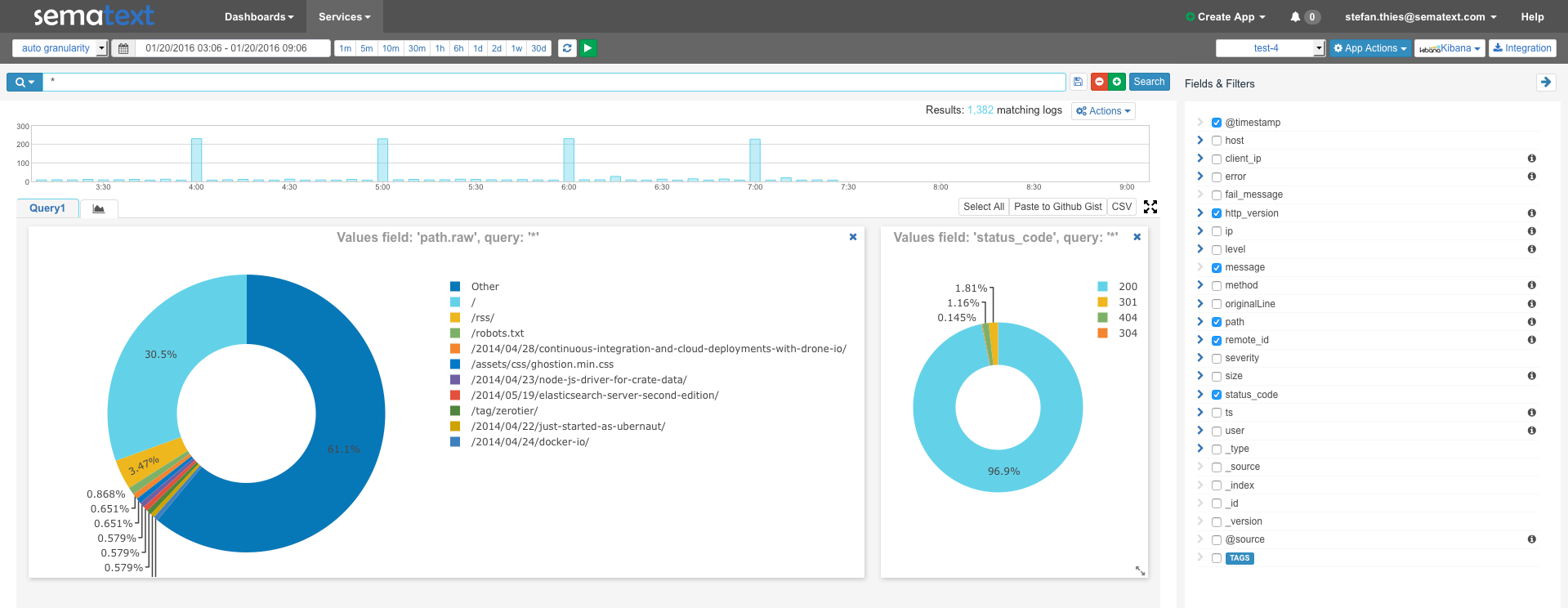Select the 1h time range button
Image resolution: width=1568 pixels, height=608 pixels.
tap(440, 48)
